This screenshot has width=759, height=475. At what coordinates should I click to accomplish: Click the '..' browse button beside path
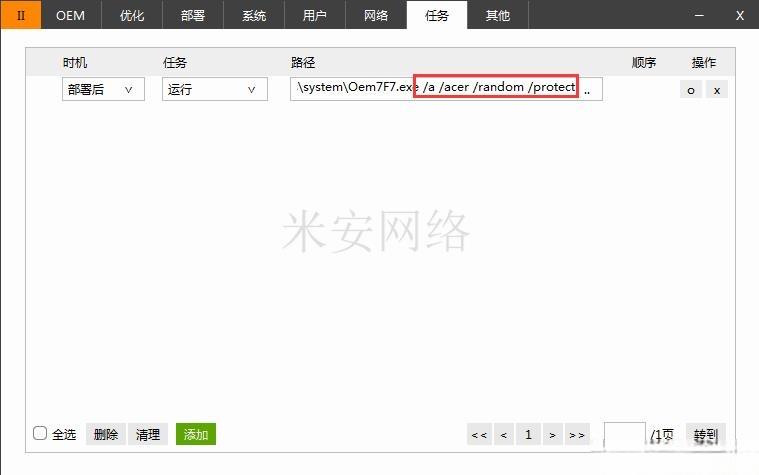click(587, 91)
